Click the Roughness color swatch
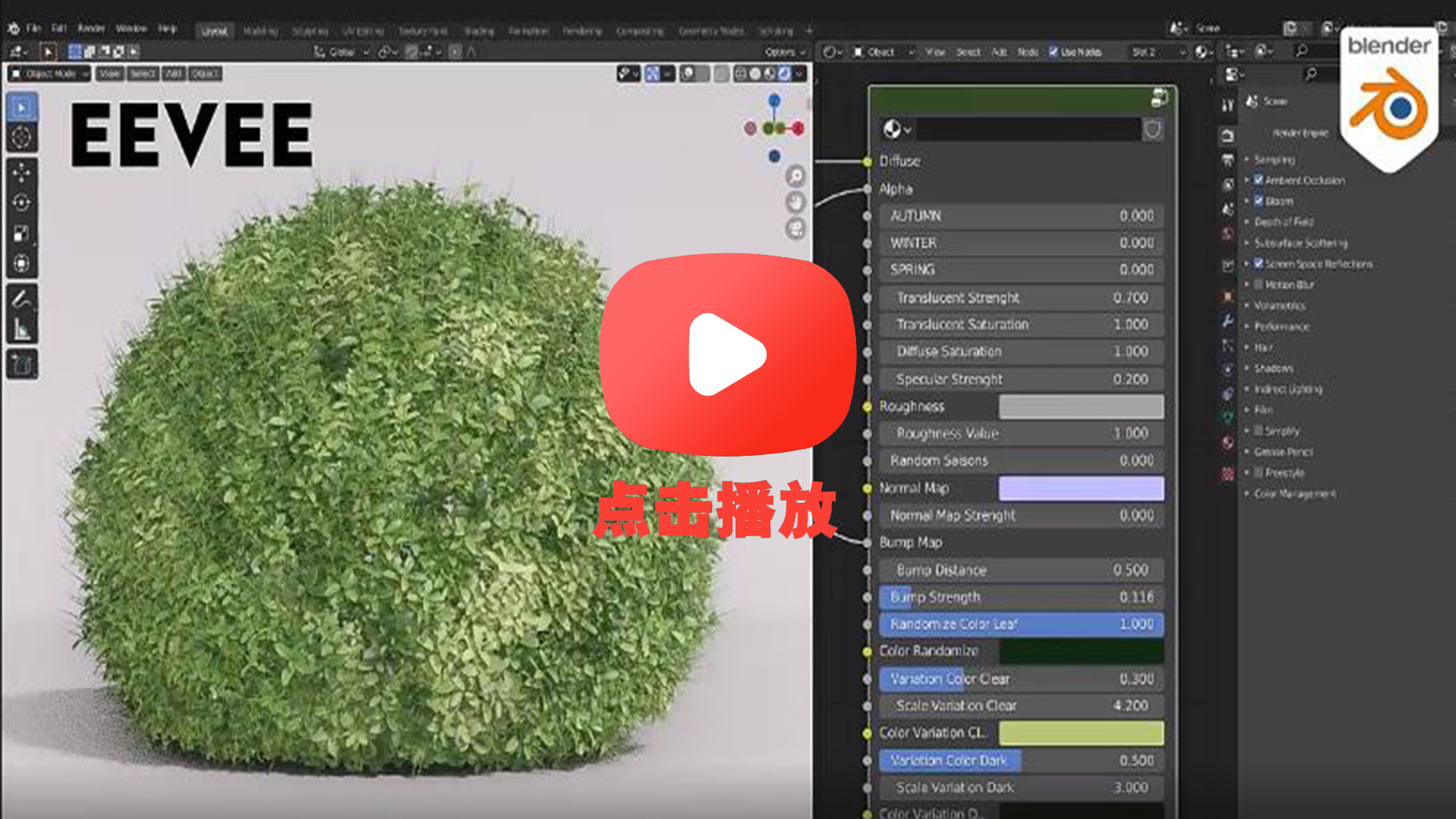This screenshot has height=819, width=1456. pyautogui.click(x=1081, y=406)
